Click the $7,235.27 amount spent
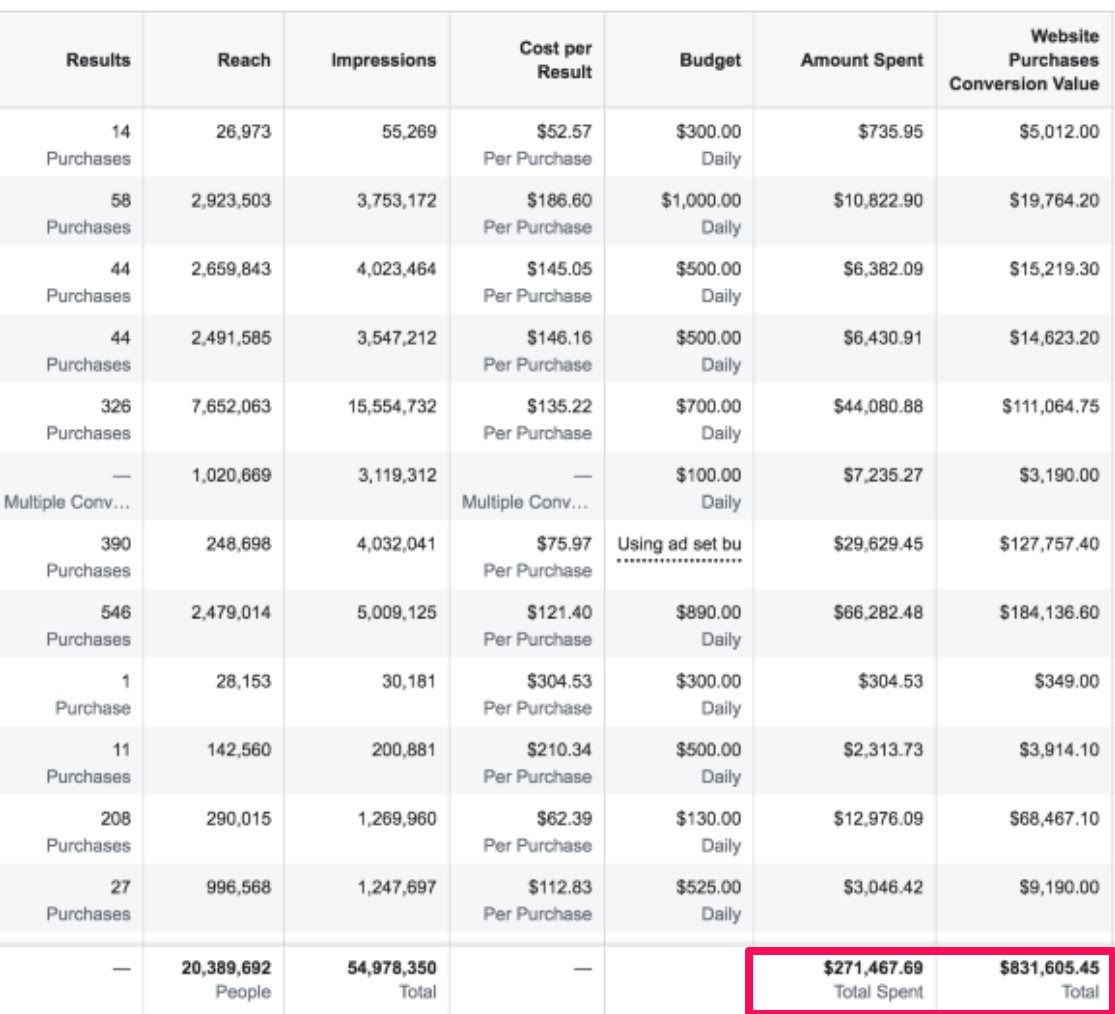The height and width of the screenshot is (1014, 1115). [x=883, y=475]
